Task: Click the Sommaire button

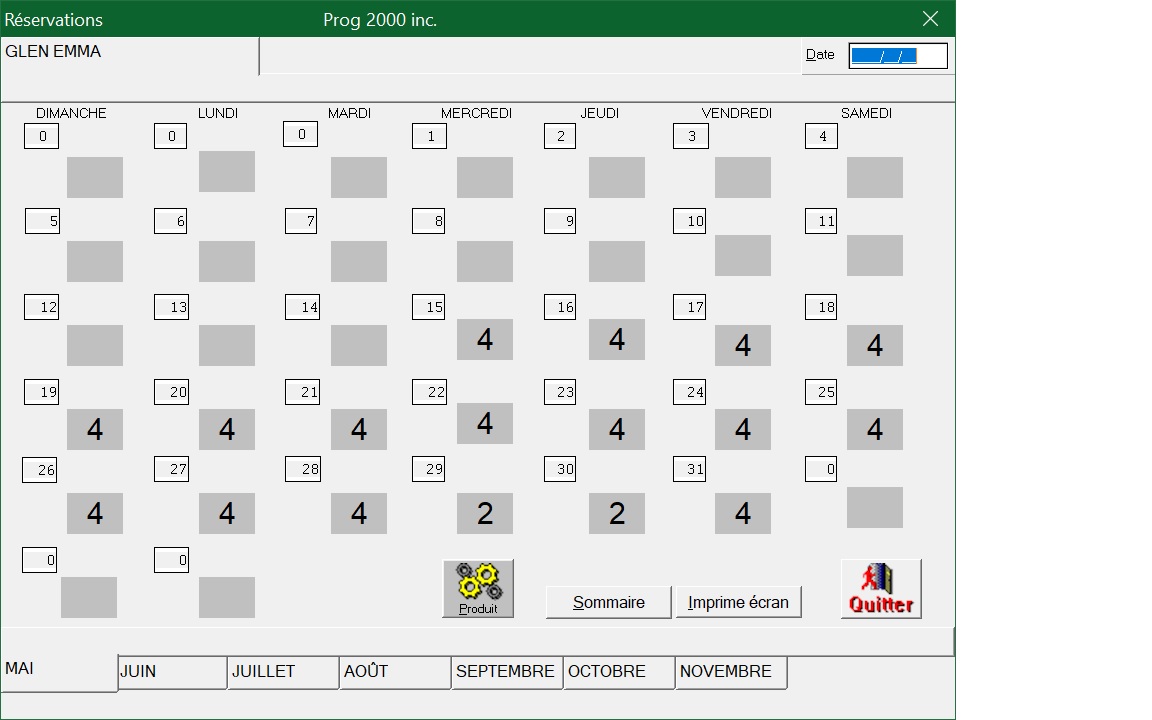Action: pyautogui.click(x=608, y=602)
